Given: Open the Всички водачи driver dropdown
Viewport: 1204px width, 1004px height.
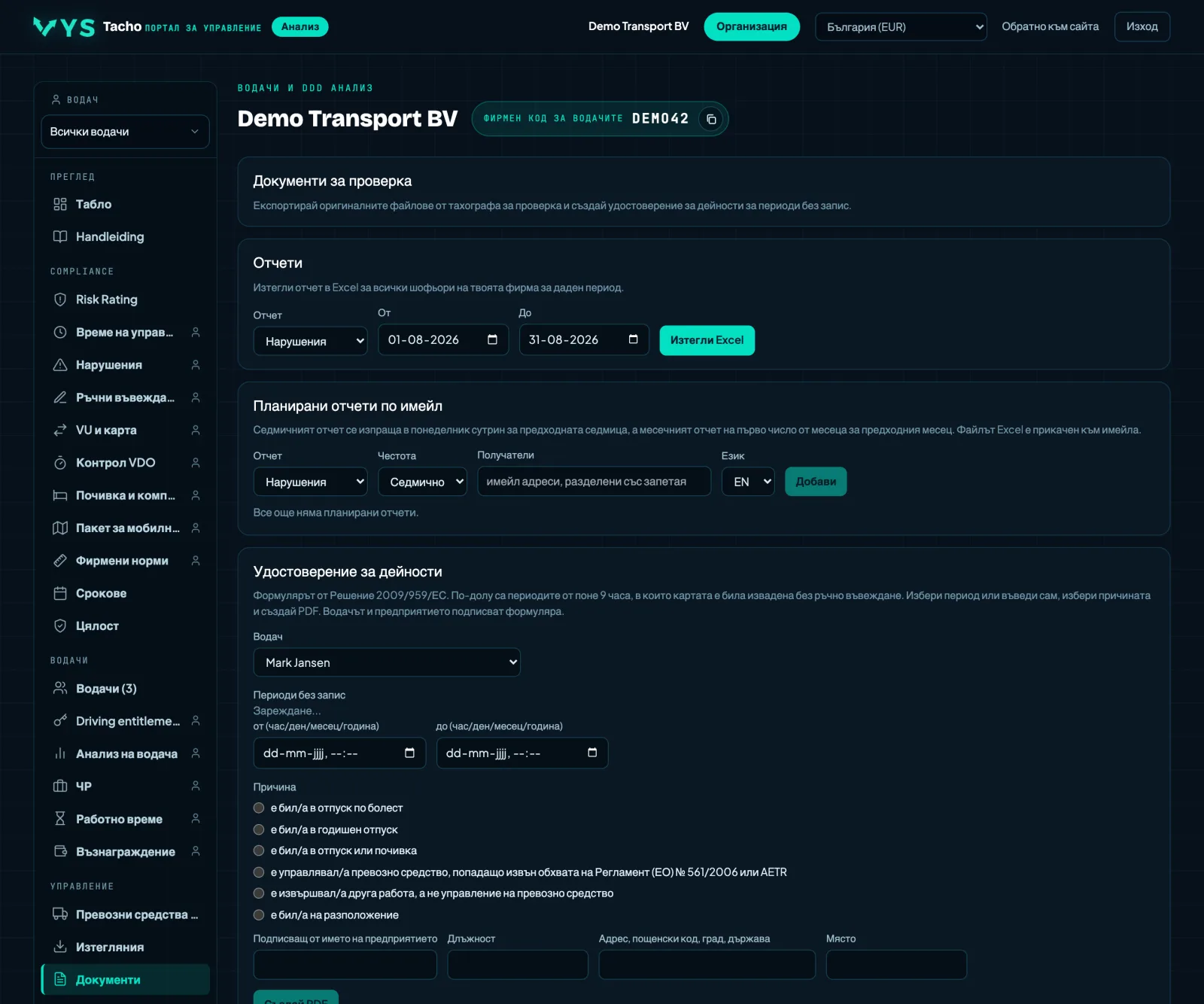Looking at the screenshot, I should click(x=125, y=132).
